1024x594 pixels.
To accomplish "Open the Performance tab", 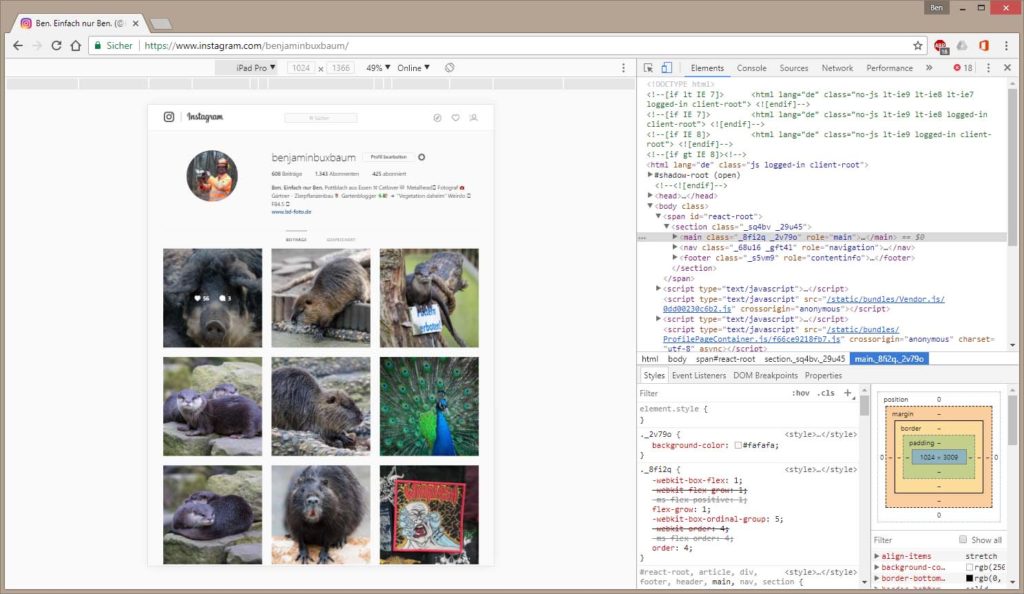I will (x=889, y=68).
